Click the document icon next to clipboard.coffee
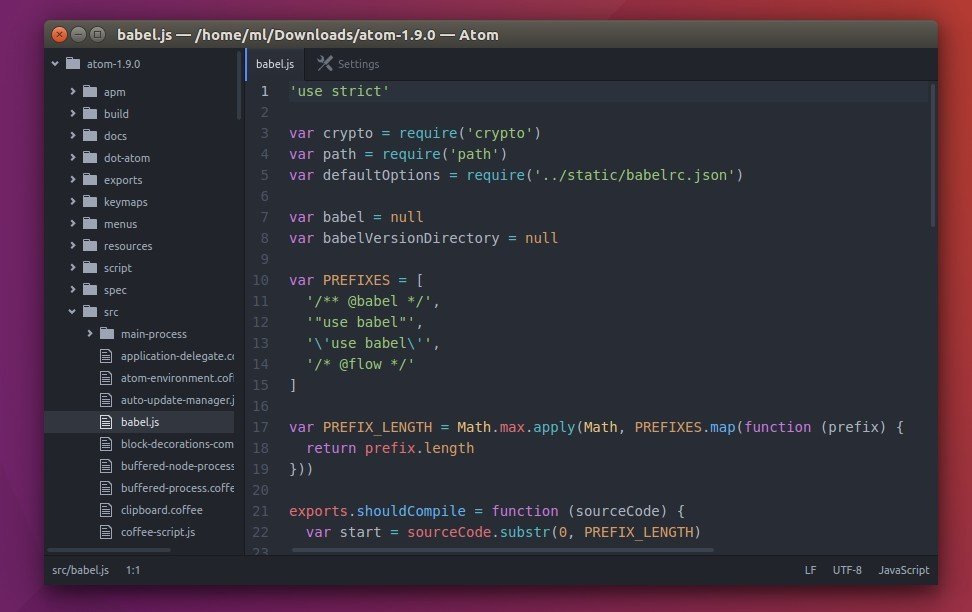The image size is (972, 612). click(x=107, y=510)
